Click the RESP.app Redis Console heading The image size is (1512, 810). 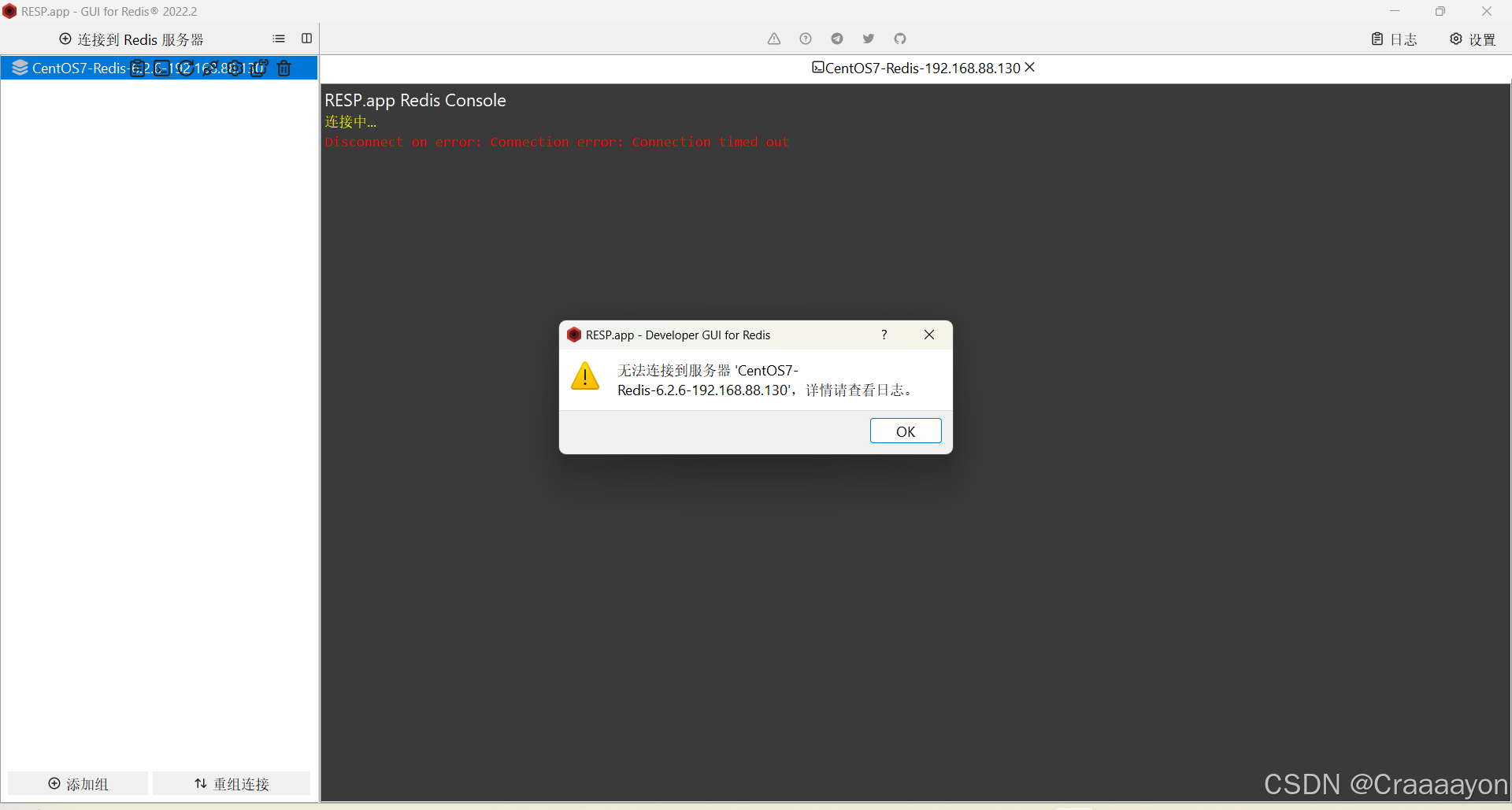pos(415,100)
